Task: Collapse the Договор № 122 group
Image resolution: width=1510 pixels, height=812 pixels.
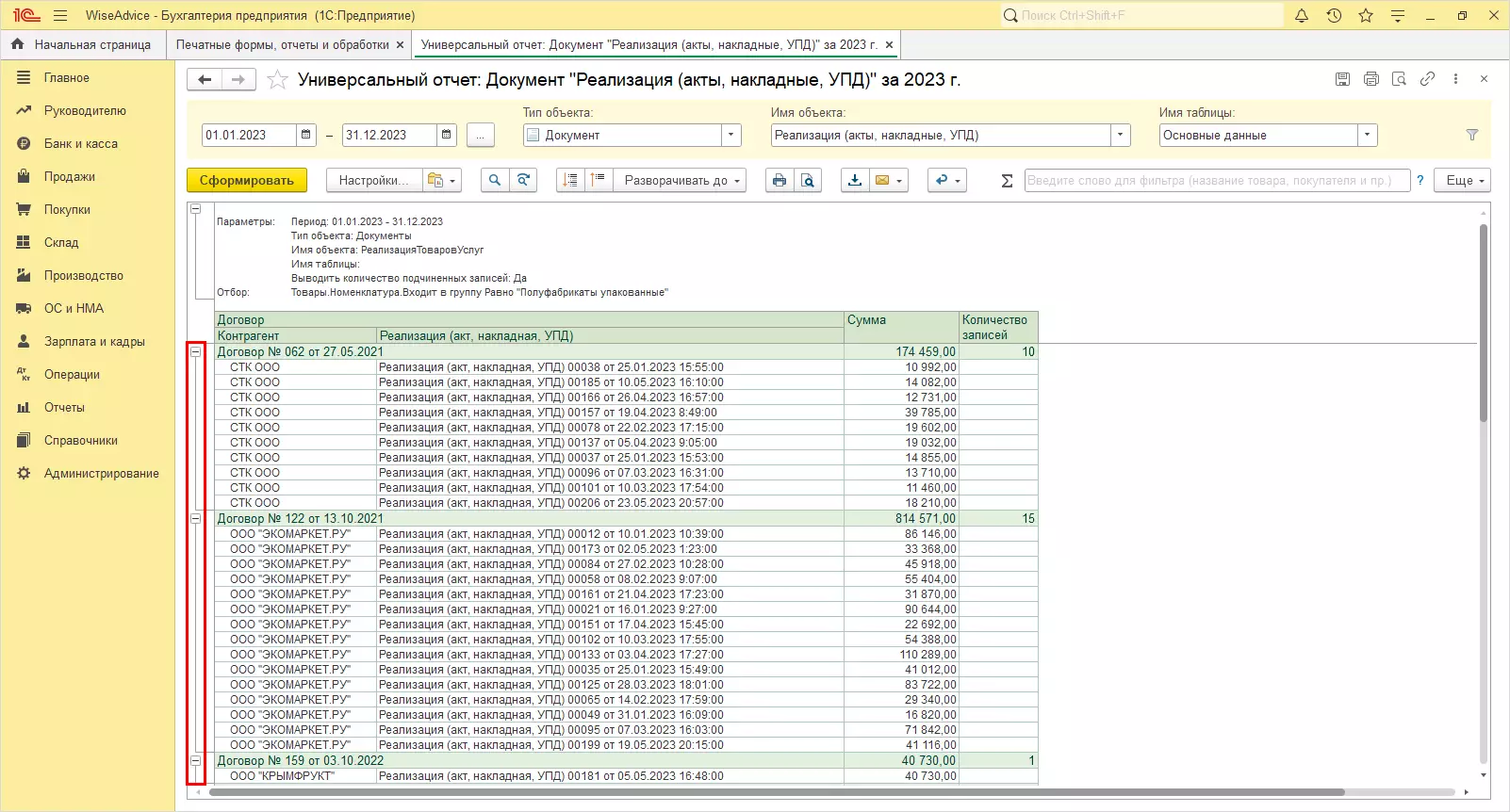Action: click(196, 519)
